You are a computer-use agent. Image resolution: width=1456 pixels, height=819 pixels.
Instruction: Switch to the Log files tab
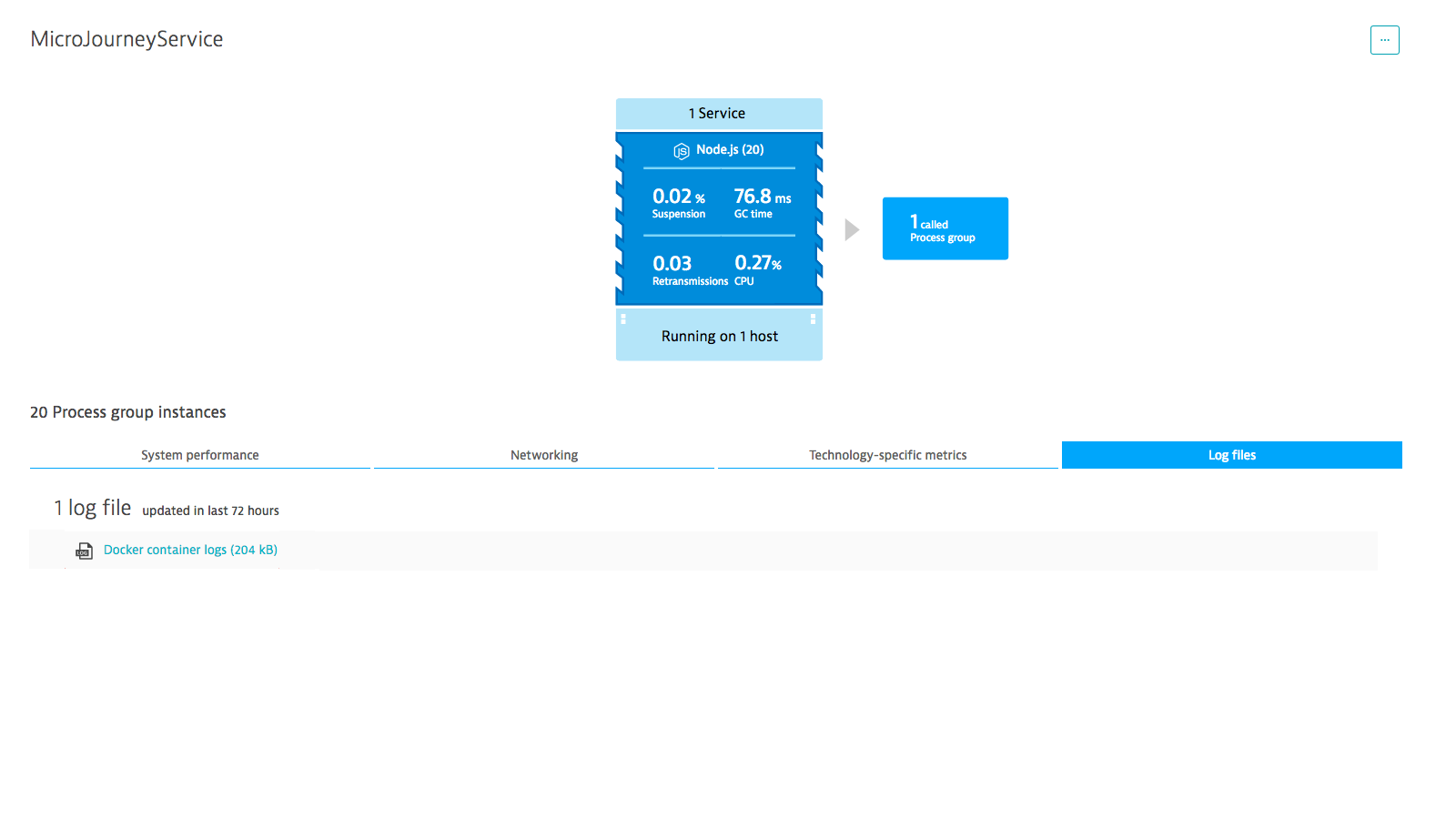tap(1231, 455)
